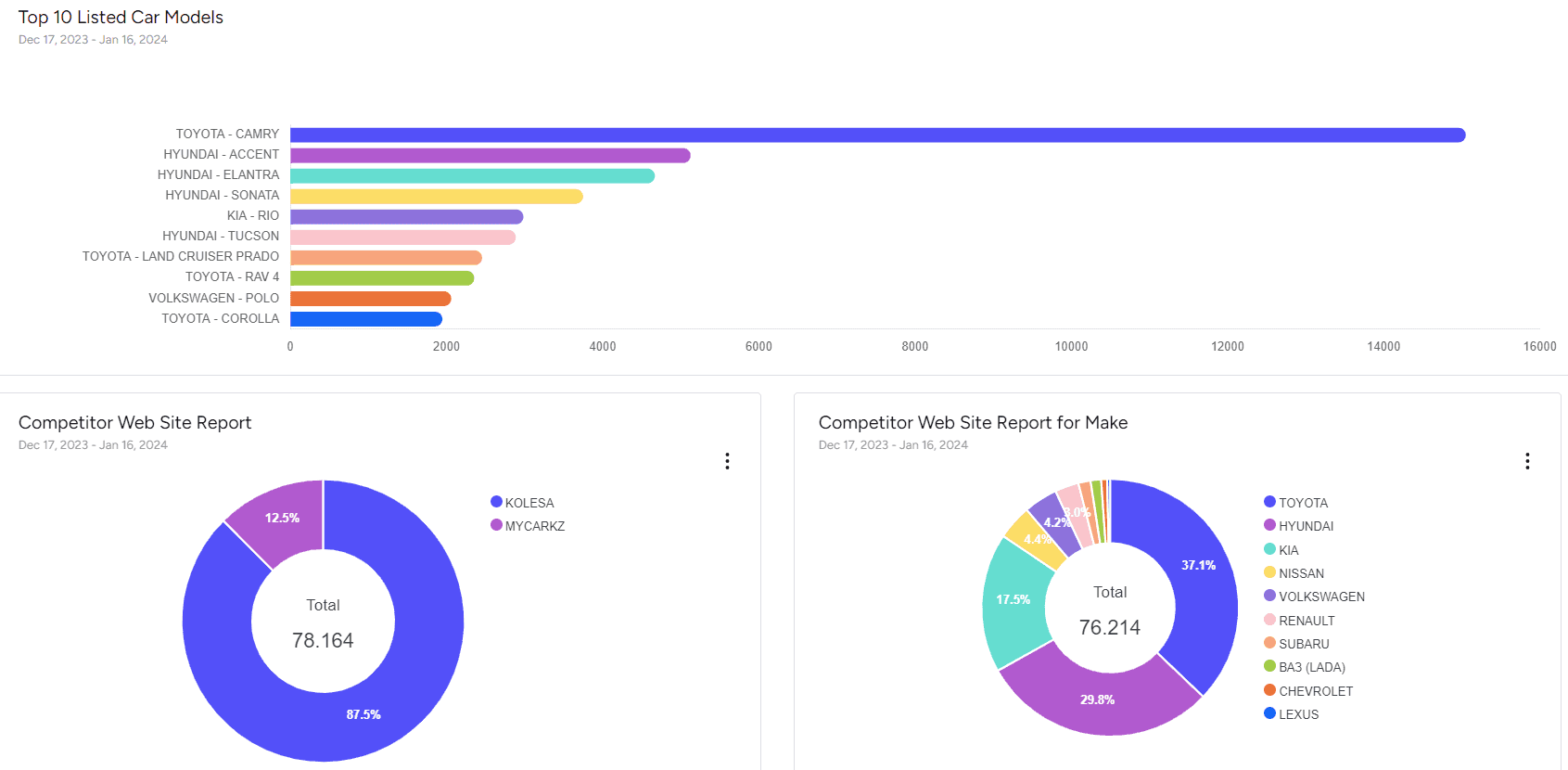Select the LEXUS legend label
The height and width of the screenshot is (770, 1568).
coord(1298,714)
